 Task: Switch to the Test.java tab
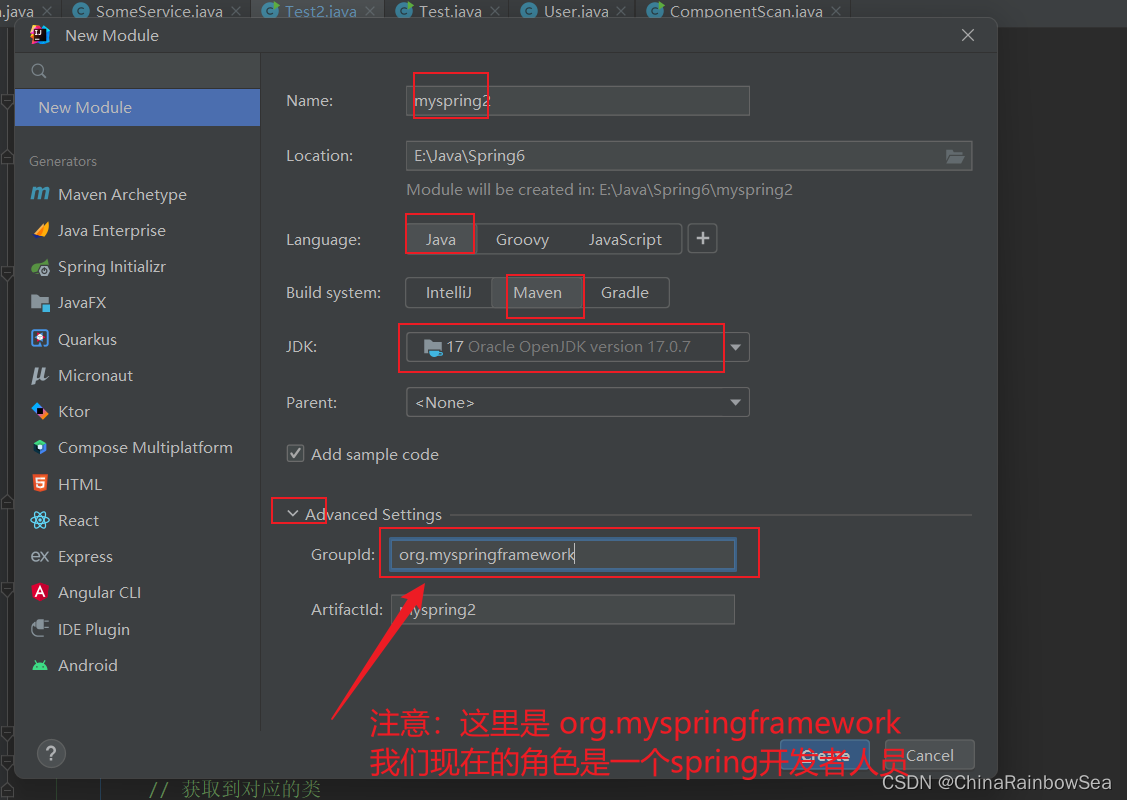tap(450, 11)
